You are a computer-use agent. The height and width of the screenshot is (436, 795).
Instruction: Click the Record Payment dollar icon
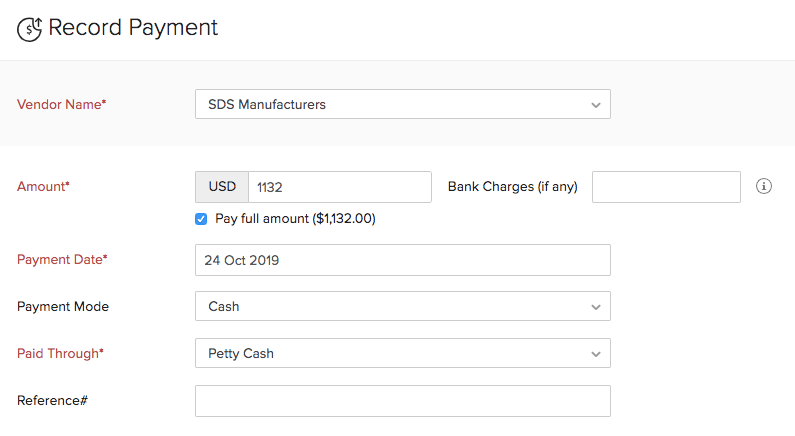click(x=30, y=29)
